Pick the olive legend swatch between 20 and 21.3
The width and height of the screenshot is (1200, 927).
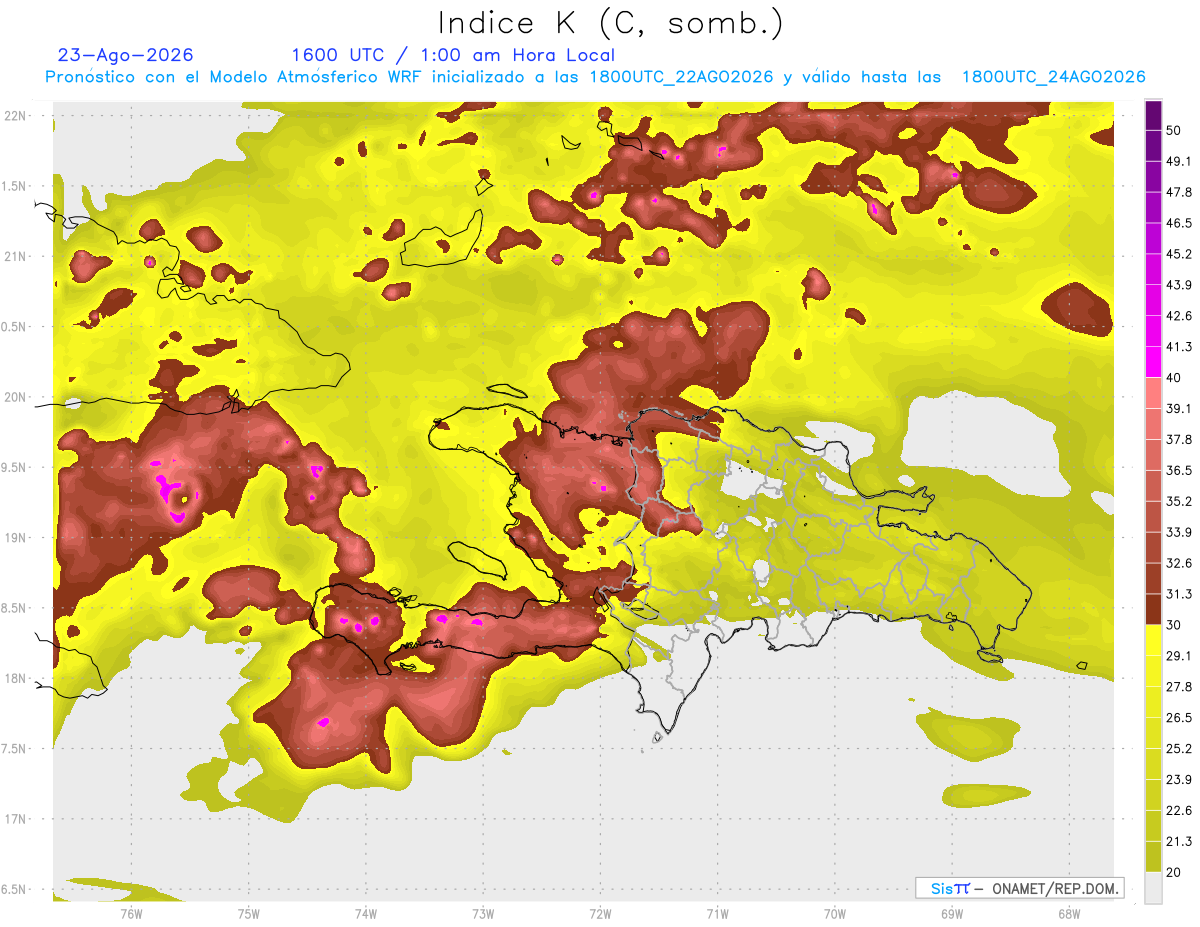1153,856
